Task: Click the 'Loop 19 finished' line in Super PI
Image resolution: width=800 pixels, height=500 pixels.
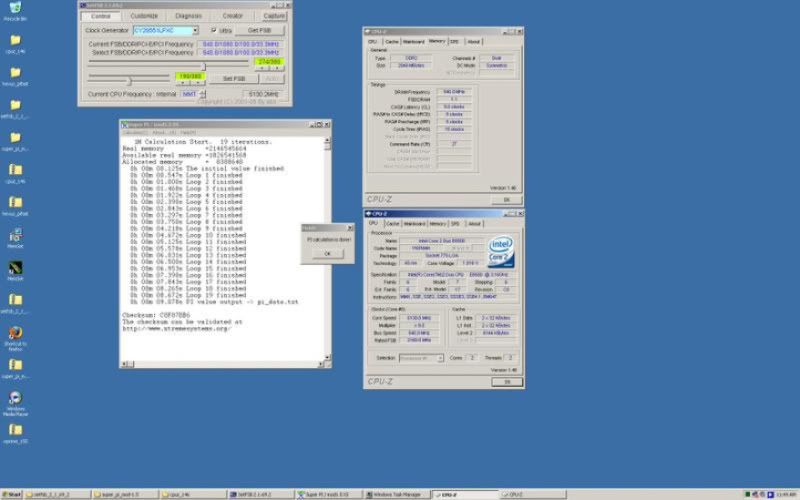Action: (x=188, y=295)
